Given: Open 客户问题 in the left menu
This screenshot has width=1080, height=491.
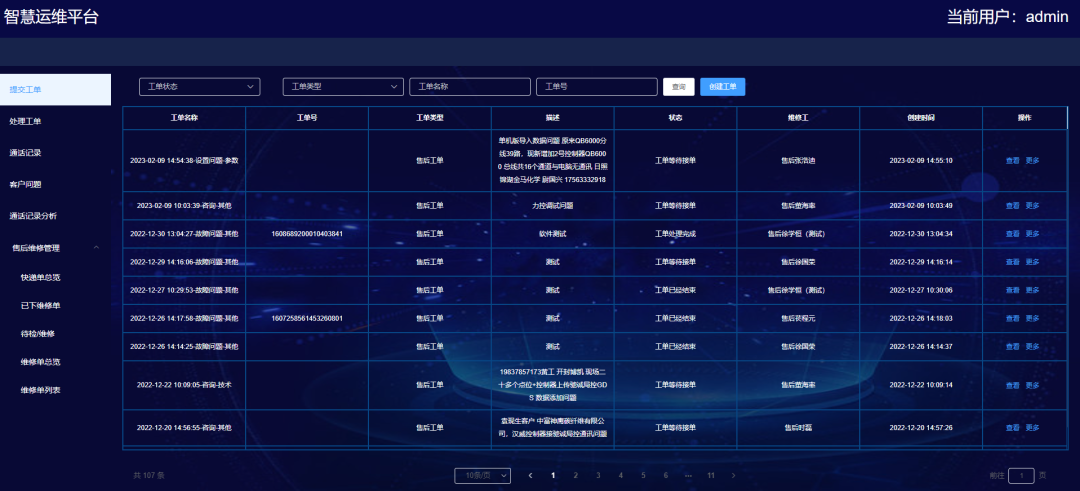Looking at the screenshot, I should (26, 185).
